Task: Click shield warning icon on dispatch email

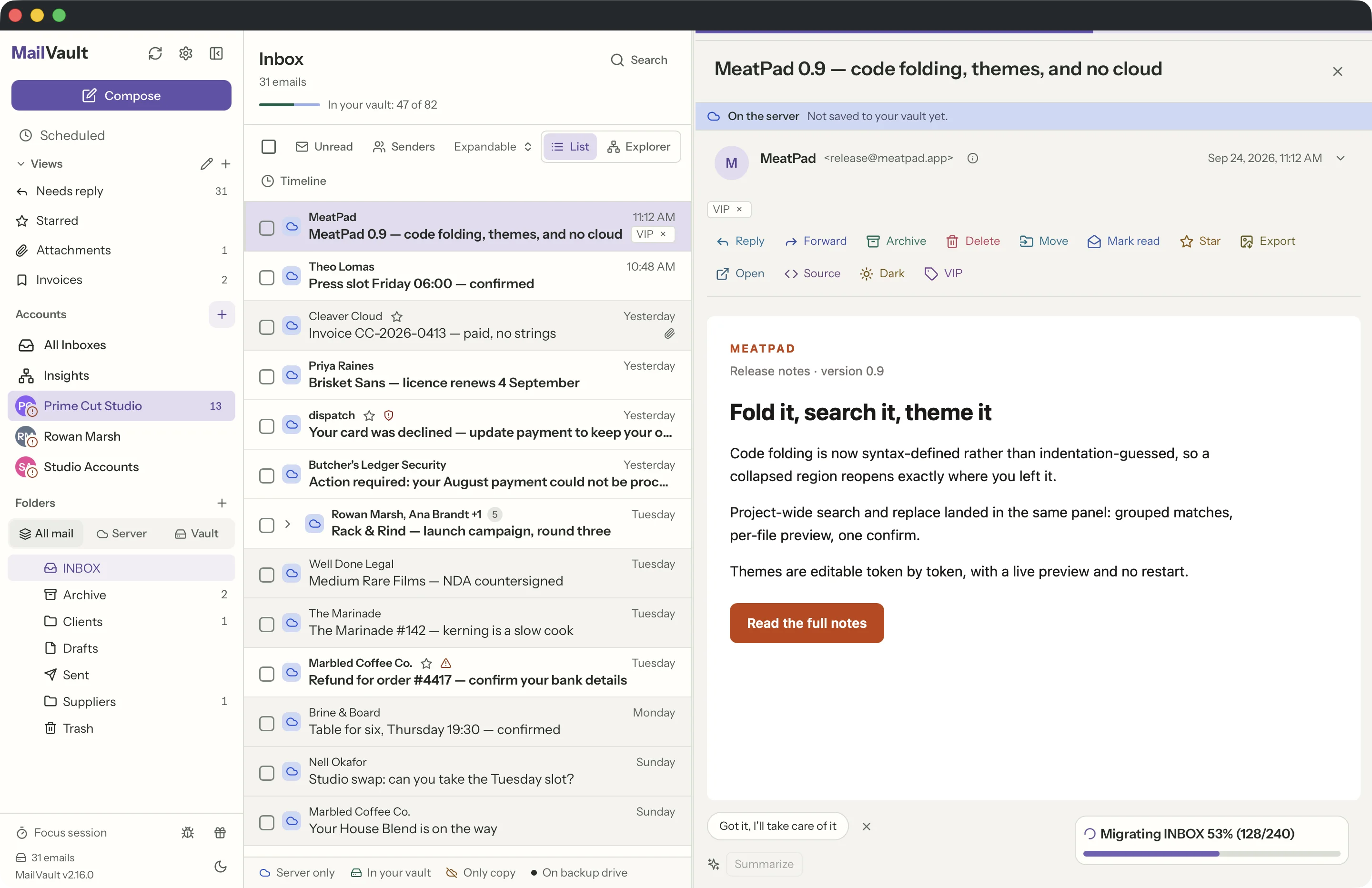Action: [x=389, y=415]
